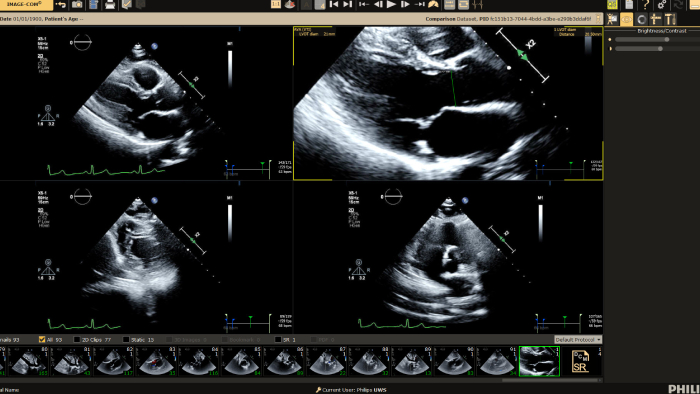Step one frame forward
This screenshot has height=394, width=700.
point(405,4)
